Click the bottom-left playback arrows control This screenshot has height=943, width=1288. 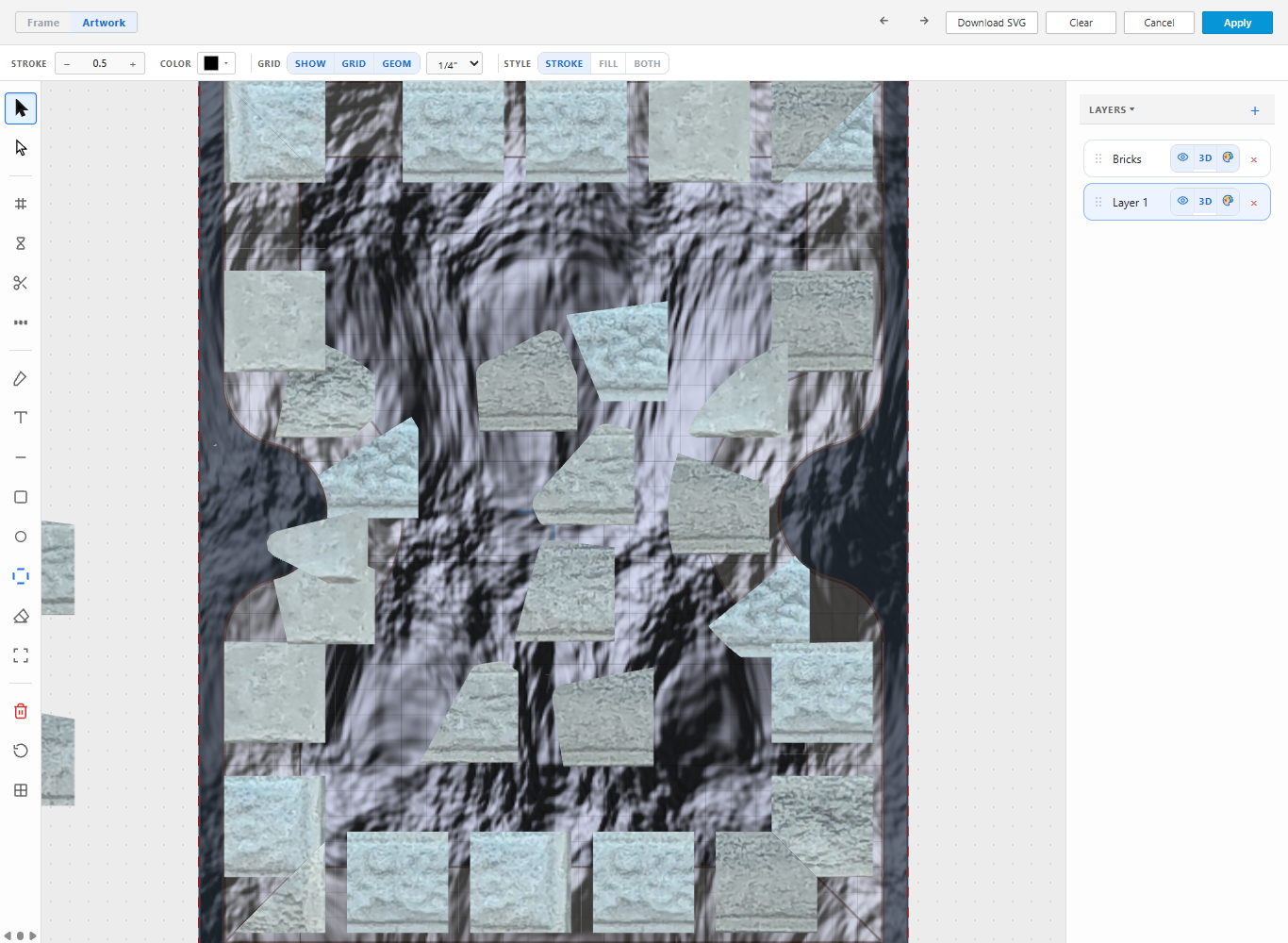click(21, 935)
